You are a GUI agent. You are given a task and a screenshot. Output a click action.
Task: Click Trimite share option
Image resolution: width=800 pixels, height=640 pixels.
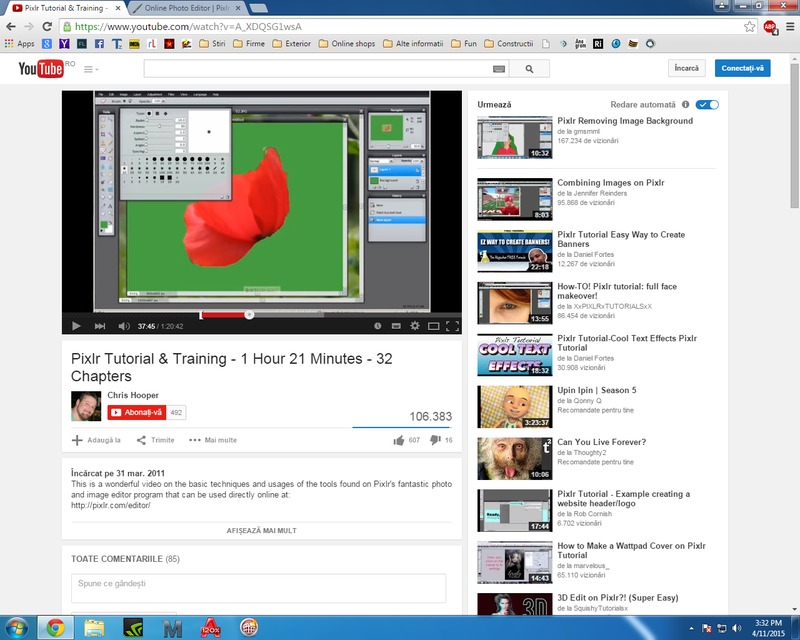pyautogui.click(x=156, y=440)
